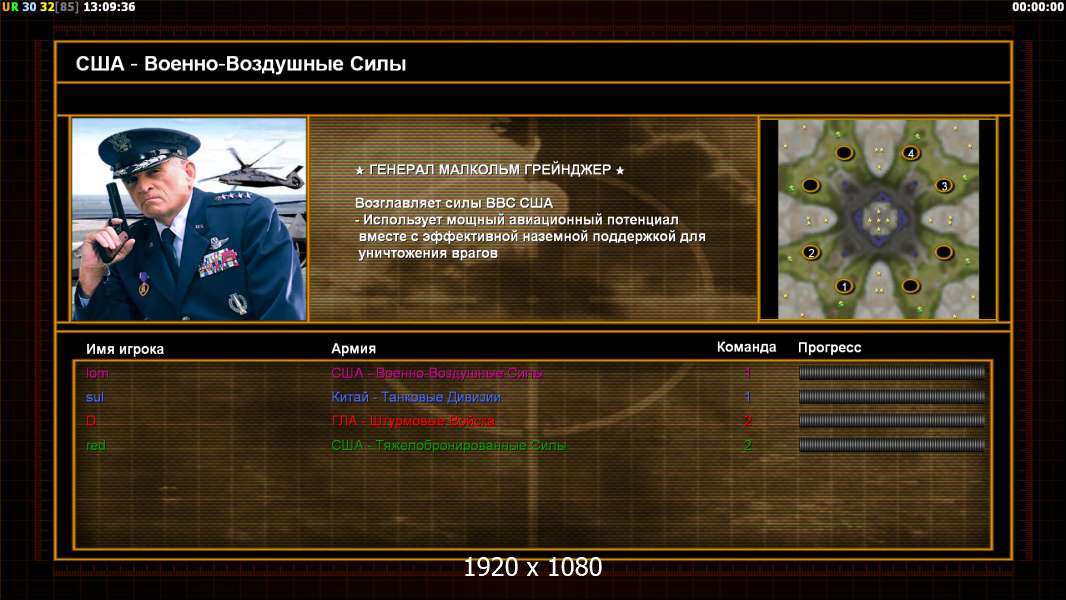Click the title 'США - Военно-Воздушные Силы' at top

pyautogui.click(x=241, y=64)
